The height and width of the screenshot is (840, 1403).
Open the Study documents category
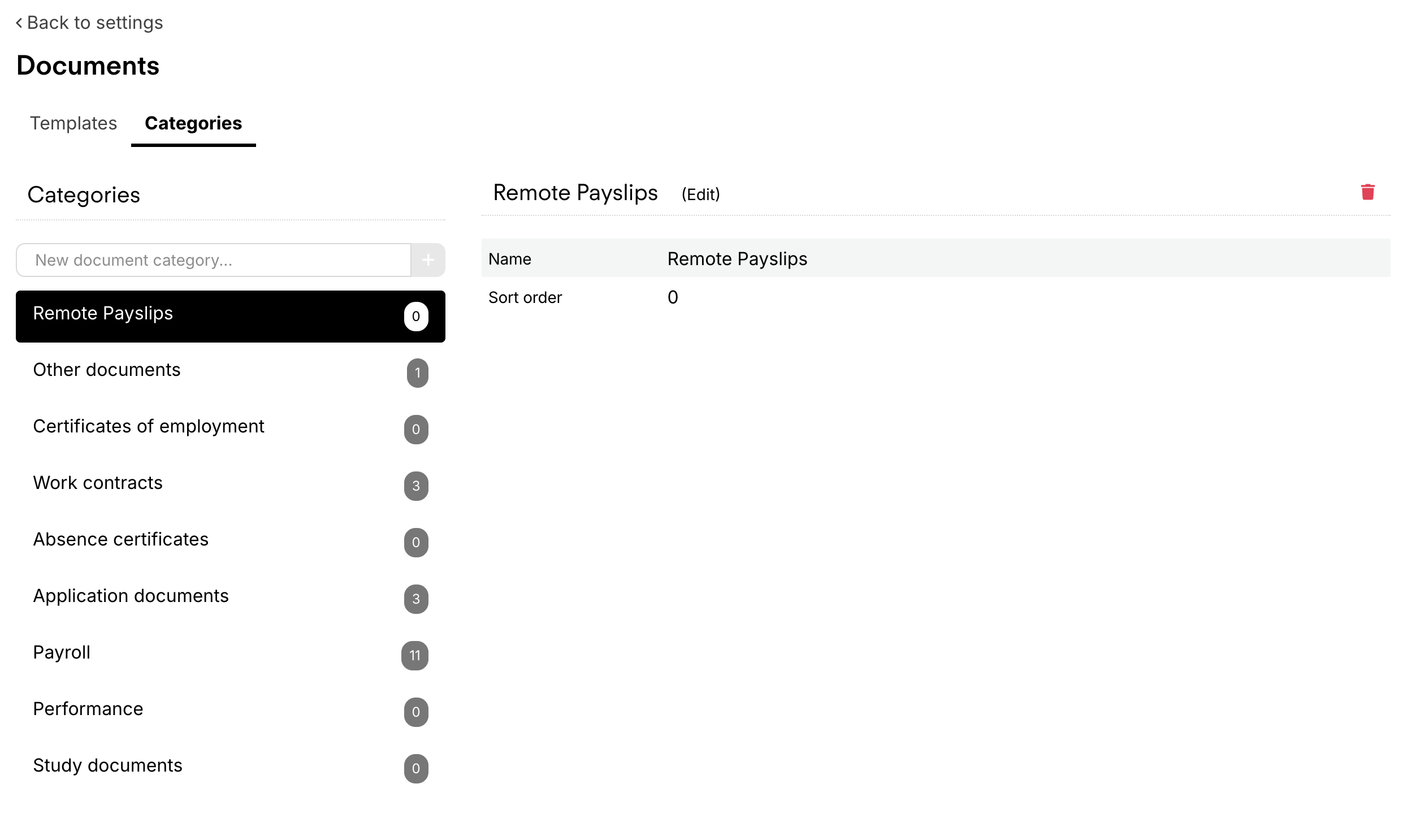point(230,769)
